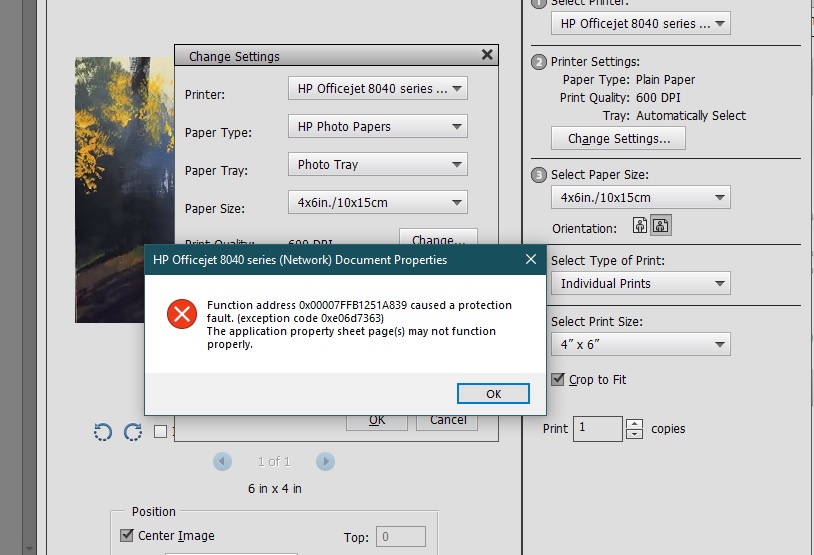Click OK in the HP error dialog
Viewport: 814px width, 555px height.
[493, 394]
